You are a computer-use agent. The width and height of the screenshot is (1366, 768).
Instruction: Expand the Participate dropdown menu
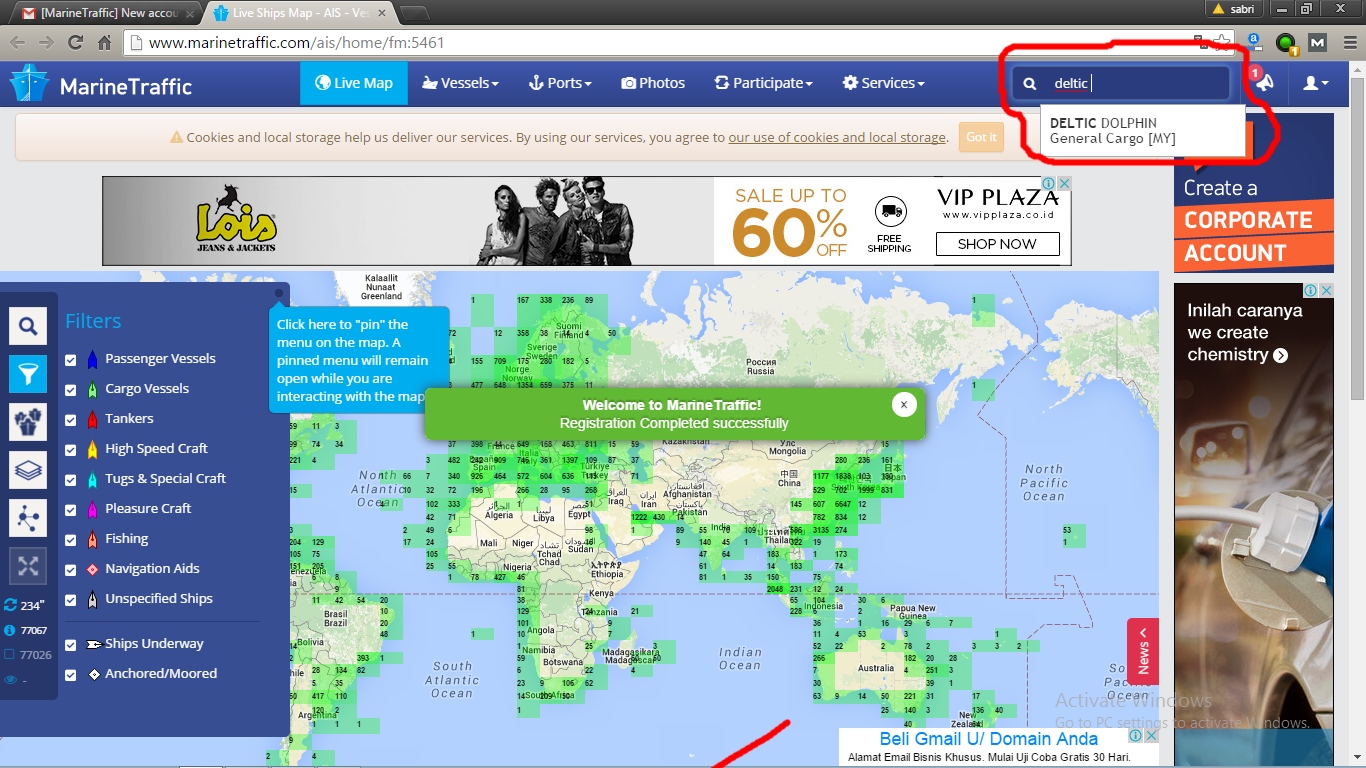(x=764, y=83)
